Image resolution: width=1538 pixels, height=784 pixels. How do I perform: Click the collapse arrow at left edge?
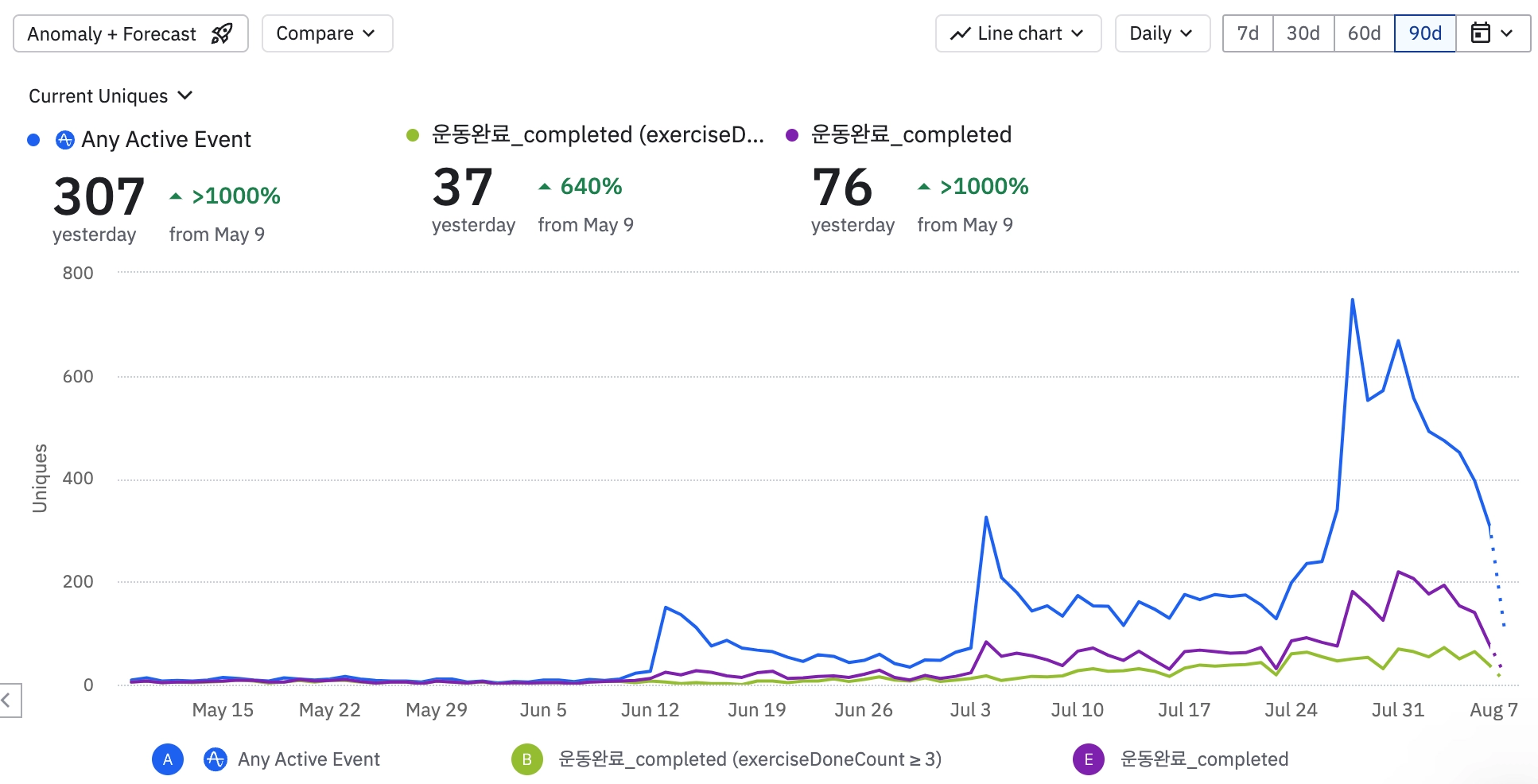pos(8,701)
